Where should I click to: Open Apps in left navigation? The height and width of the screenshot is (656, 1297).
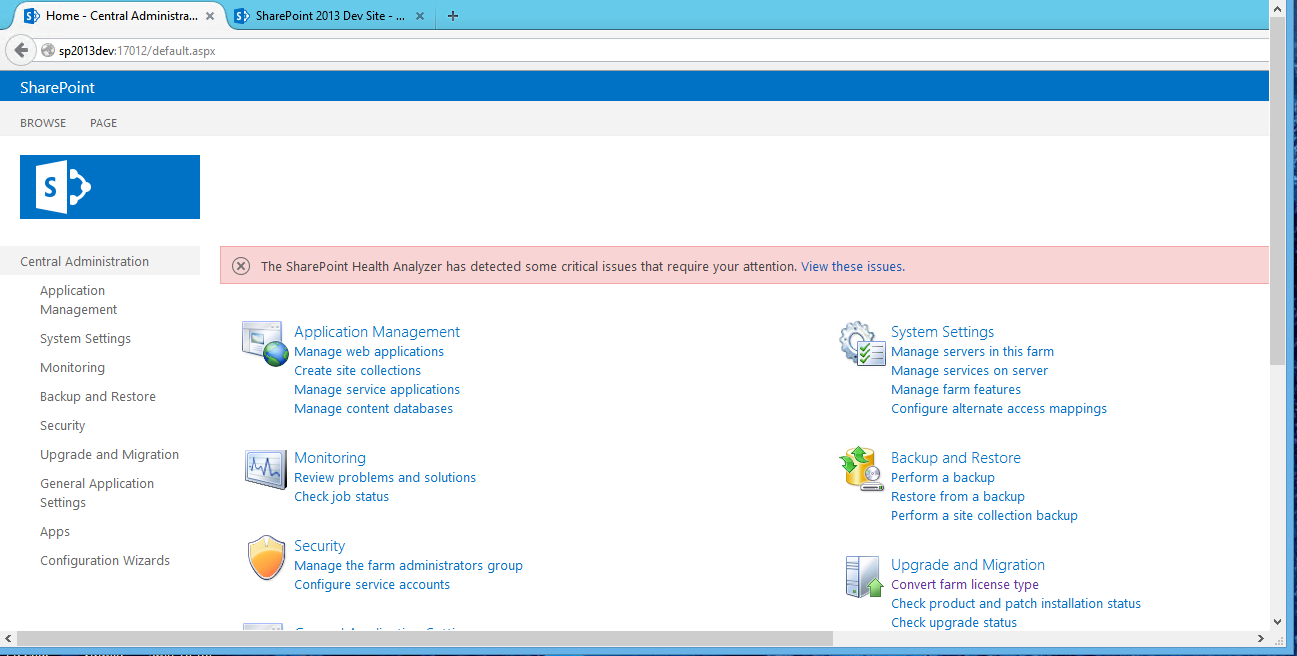55,532
